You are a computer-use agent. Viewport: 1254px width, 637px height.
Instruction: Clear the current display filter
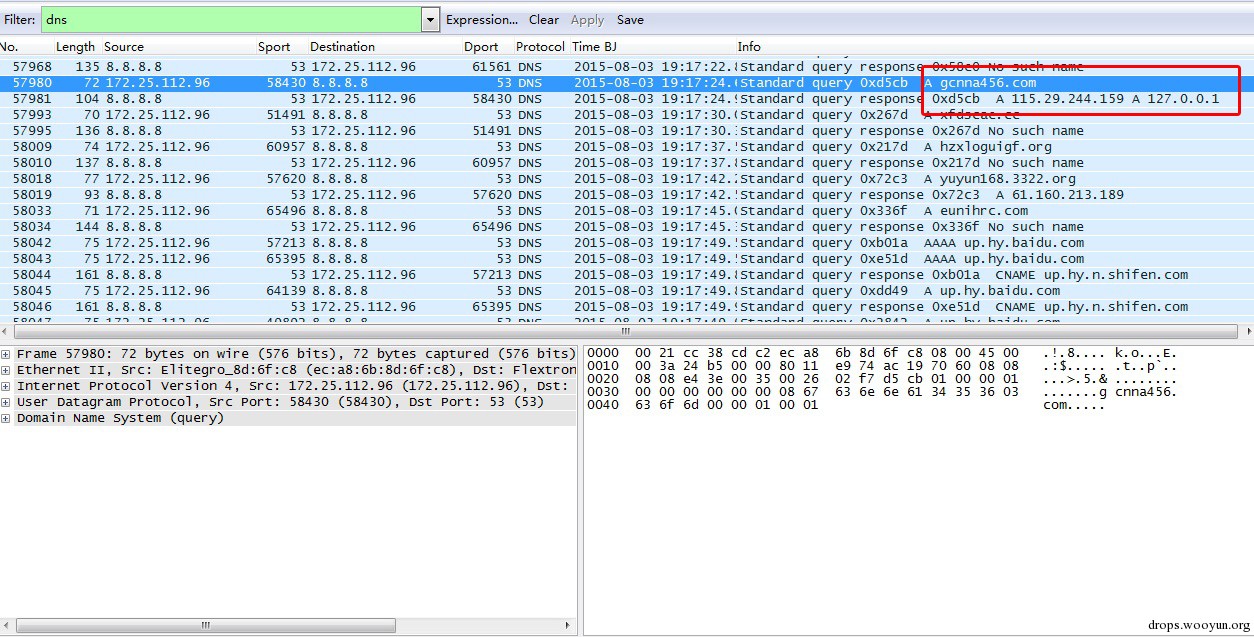pos(544,20)
